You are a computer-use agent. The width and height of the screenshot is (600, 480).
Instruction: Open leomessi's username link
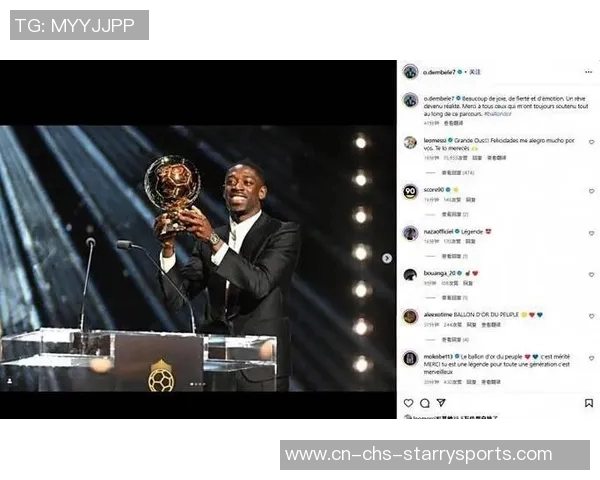pos(435,140)
